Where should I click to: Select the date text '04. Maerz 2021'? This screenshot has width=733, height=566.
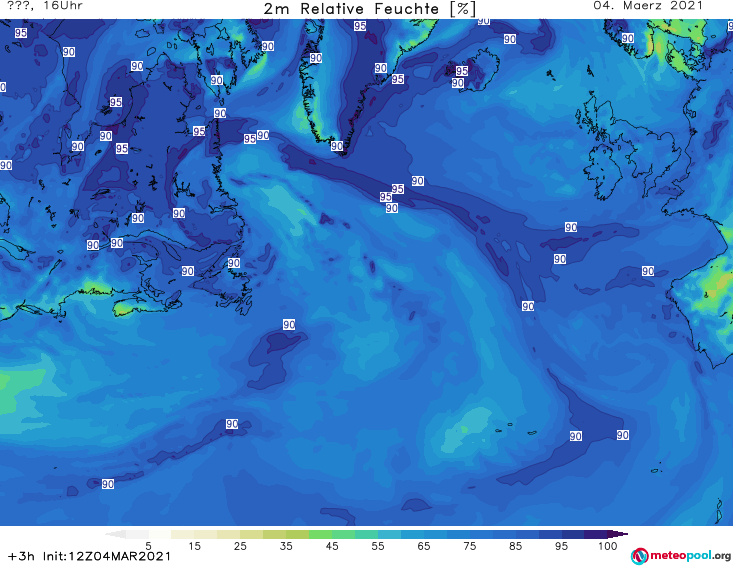point(647,6)
